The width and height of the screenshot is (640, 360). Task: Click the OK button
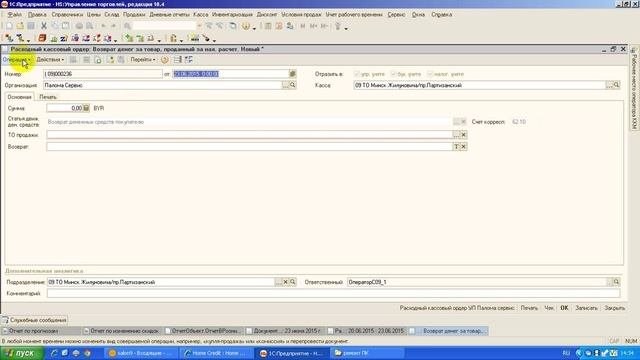(x=564, y=308)
